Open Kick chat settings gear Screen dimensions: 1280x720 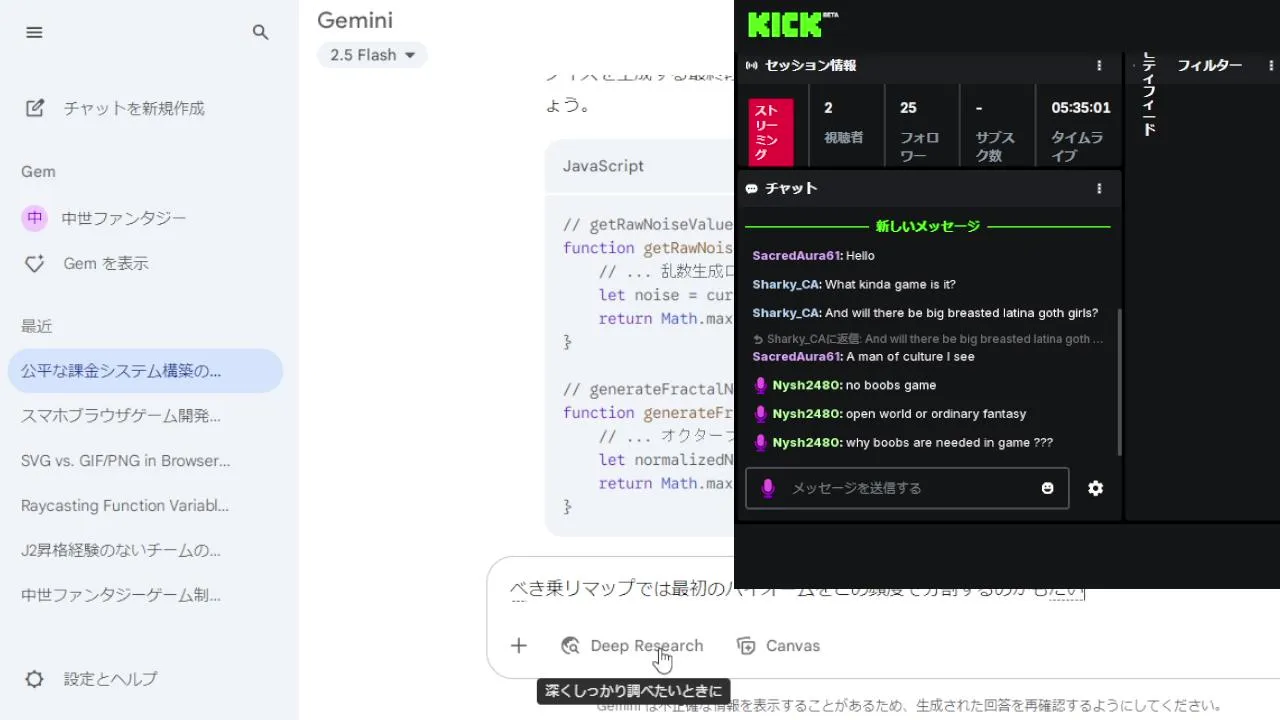(1096, 488)
